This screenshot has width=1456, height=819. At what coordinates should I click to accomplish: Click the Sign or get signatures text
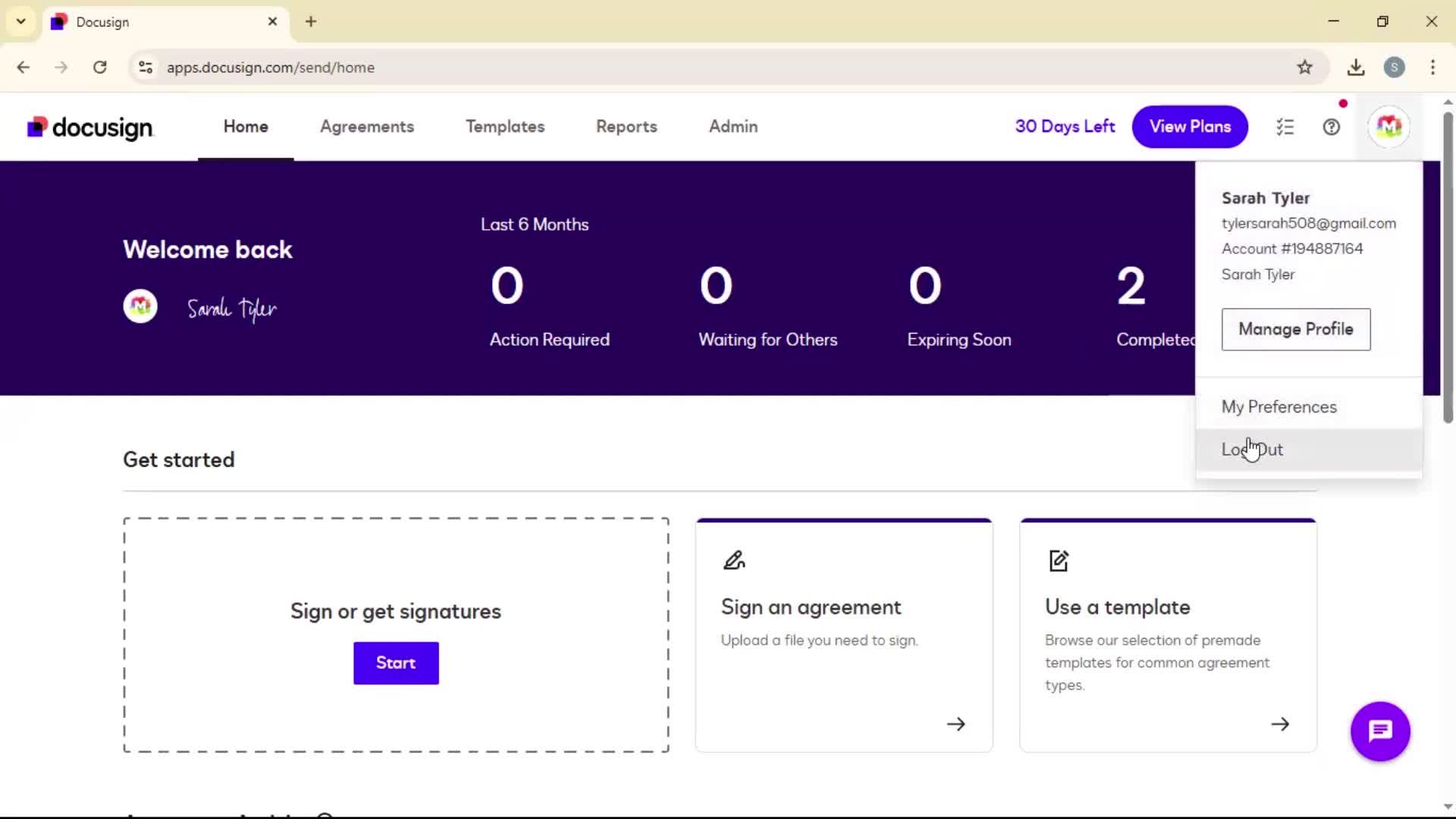(396, 611)
